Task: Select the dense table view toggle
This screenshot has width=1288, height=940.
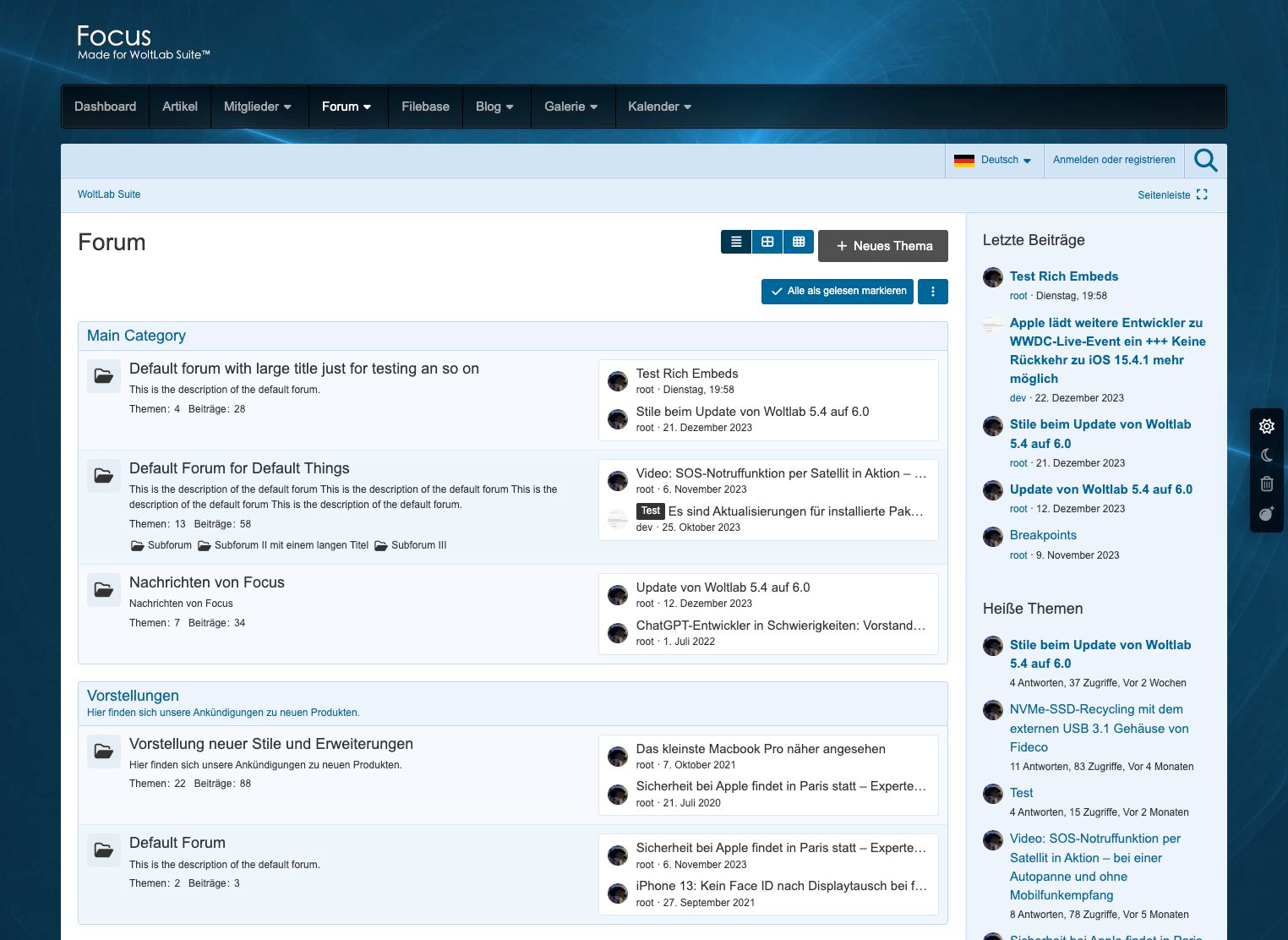Action: 799,242
